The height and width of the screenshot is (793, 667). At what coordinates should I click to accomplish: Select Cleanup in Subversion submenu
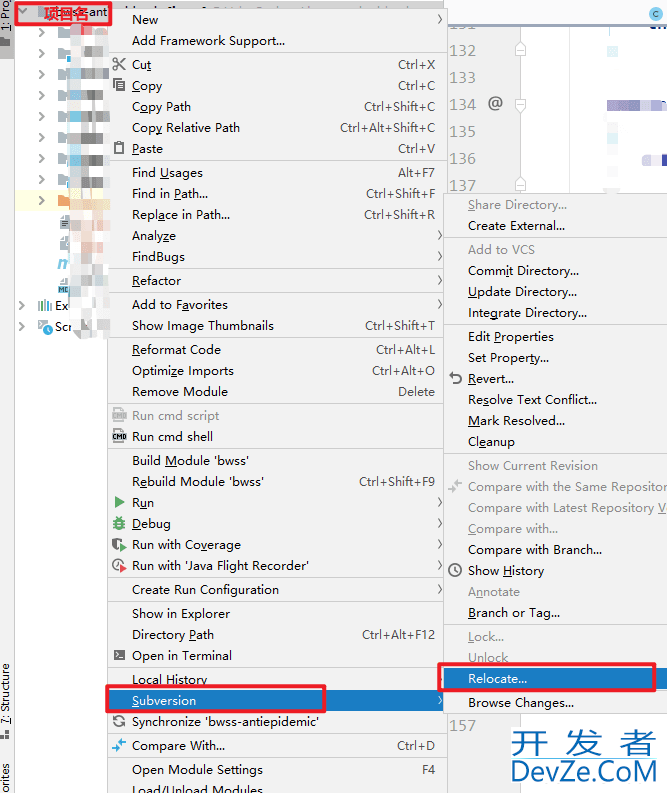pos(555,442)
